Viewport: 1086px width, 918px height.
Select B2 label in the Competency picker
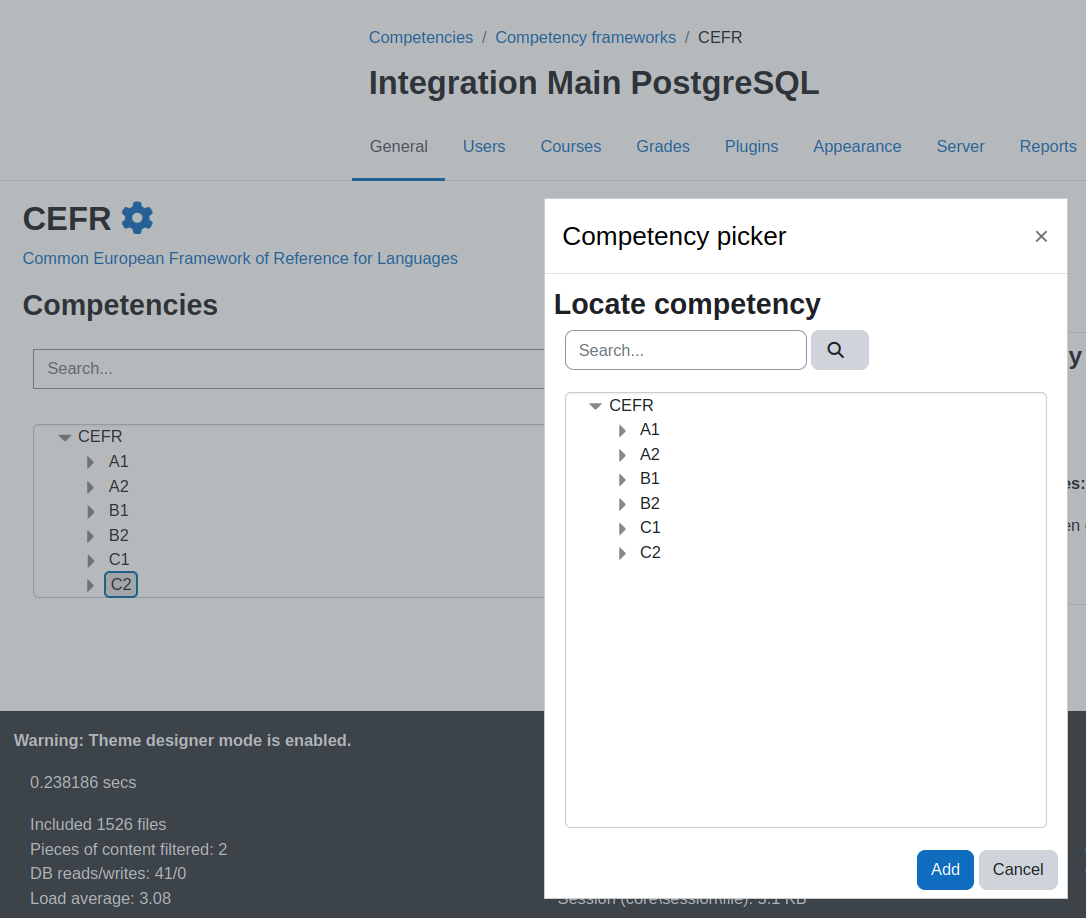point(650,504)
